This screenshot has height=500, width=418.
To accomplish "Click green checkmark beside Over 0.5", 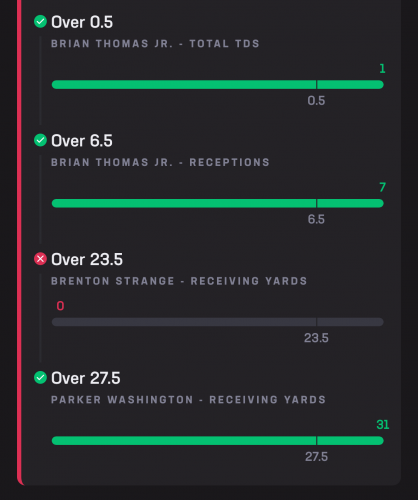I will pyautogui.click(x=40, y=22).
